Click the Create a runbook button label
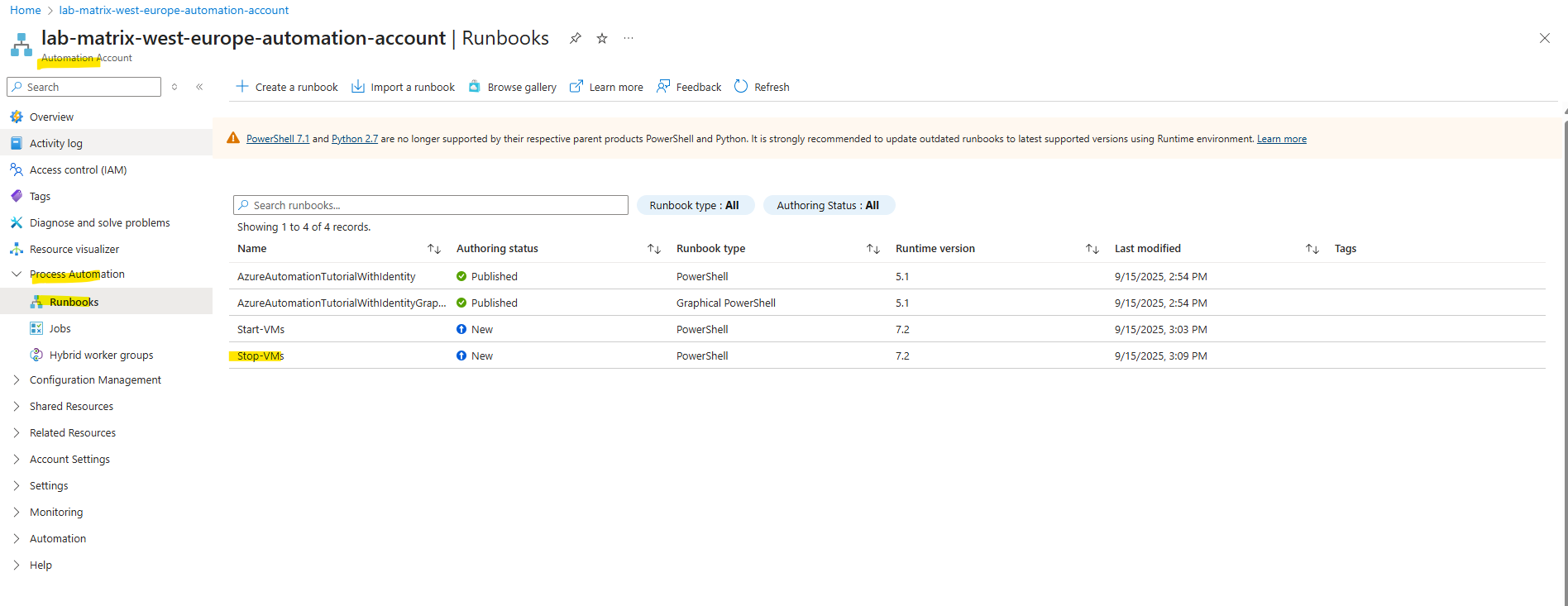Image resolution: width=1568 pixels, height=606 pixels. coord(296,87)
